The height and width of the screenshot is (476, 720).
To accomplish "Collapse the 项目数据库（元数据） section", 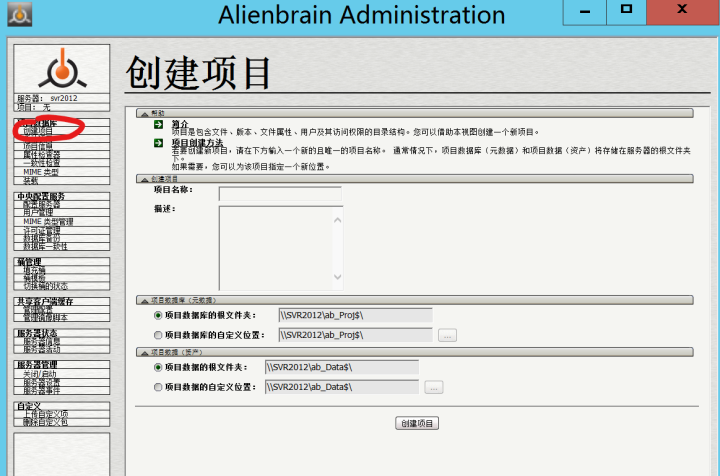I will point(415,300).
